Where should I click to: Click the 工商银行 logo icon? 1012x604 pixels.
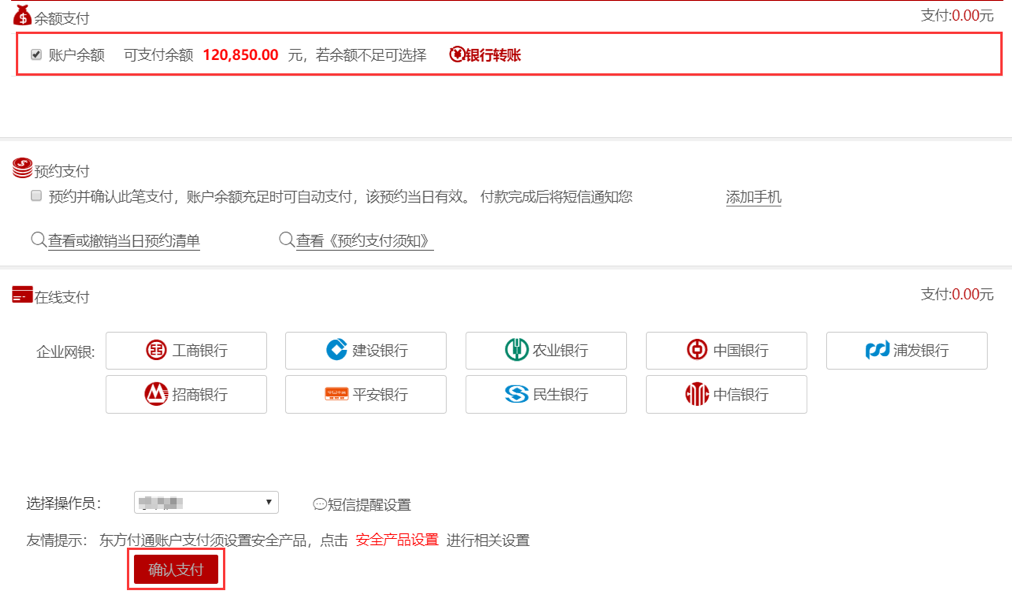coord(156,350)
